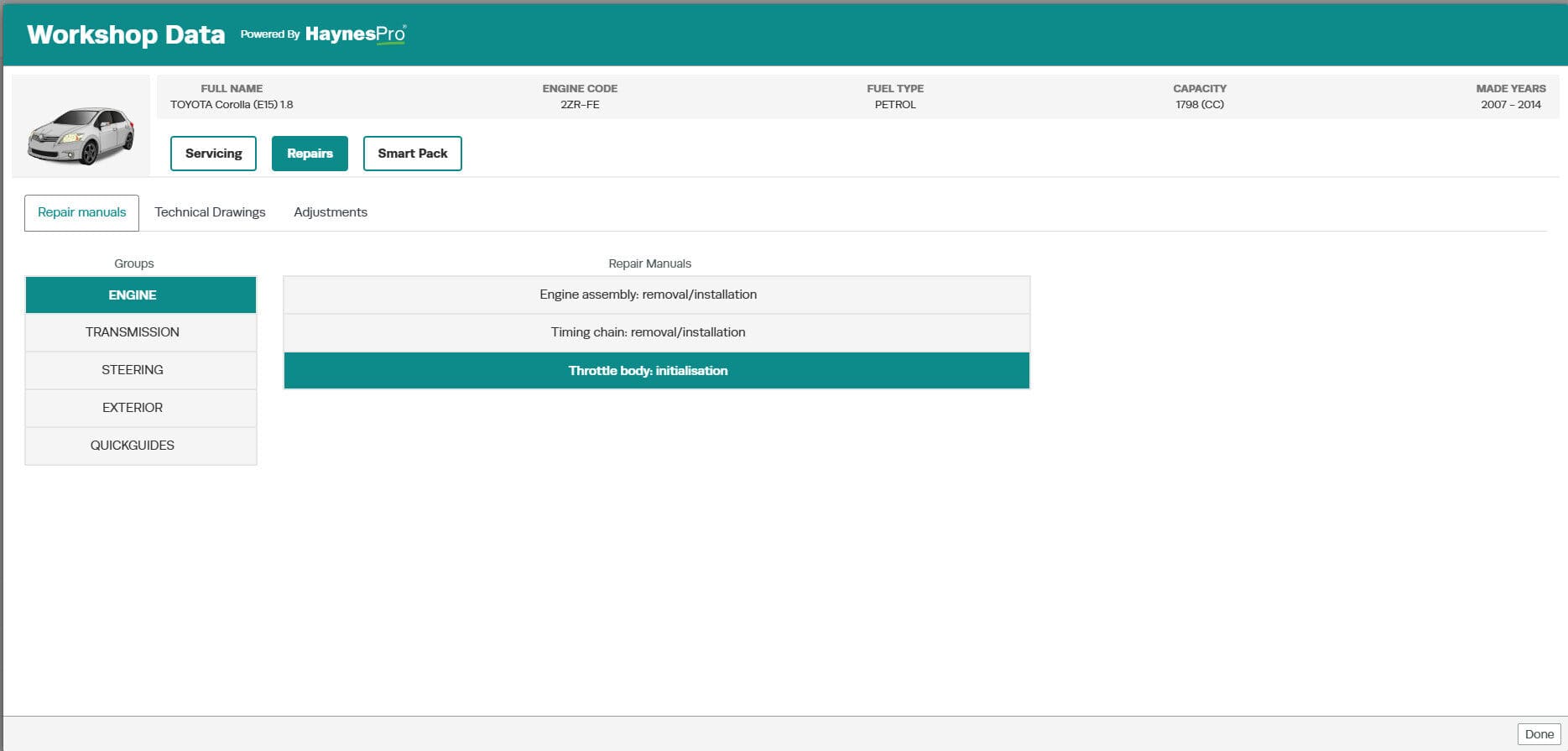Image resolution: width=1568 pixels, height=751 pixels.
Task: Switch to the Repair manuals tab
Action: click(x=81, y=212)
